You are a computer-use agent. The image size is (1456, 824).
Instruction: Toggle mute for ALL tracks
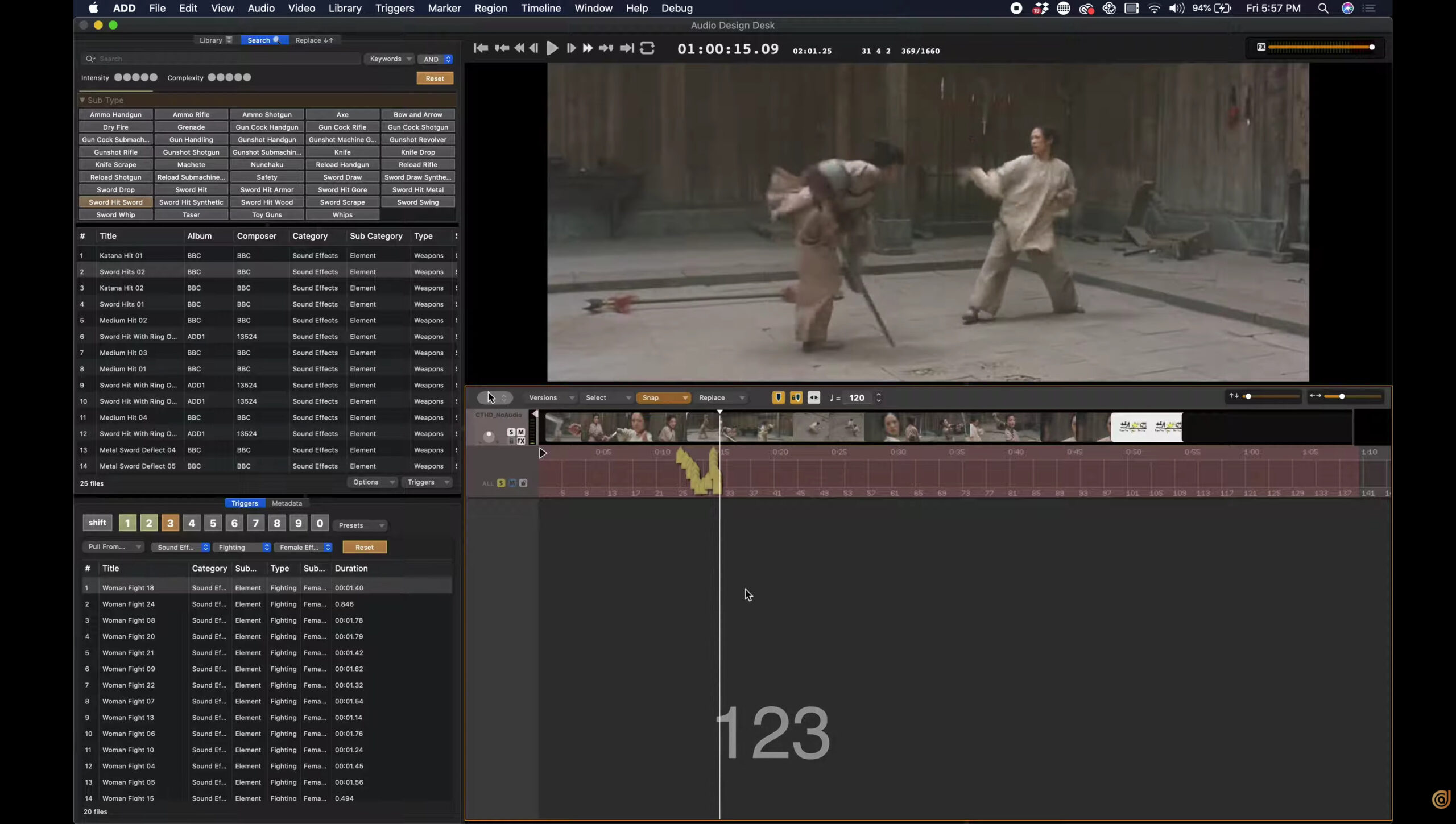512,483
